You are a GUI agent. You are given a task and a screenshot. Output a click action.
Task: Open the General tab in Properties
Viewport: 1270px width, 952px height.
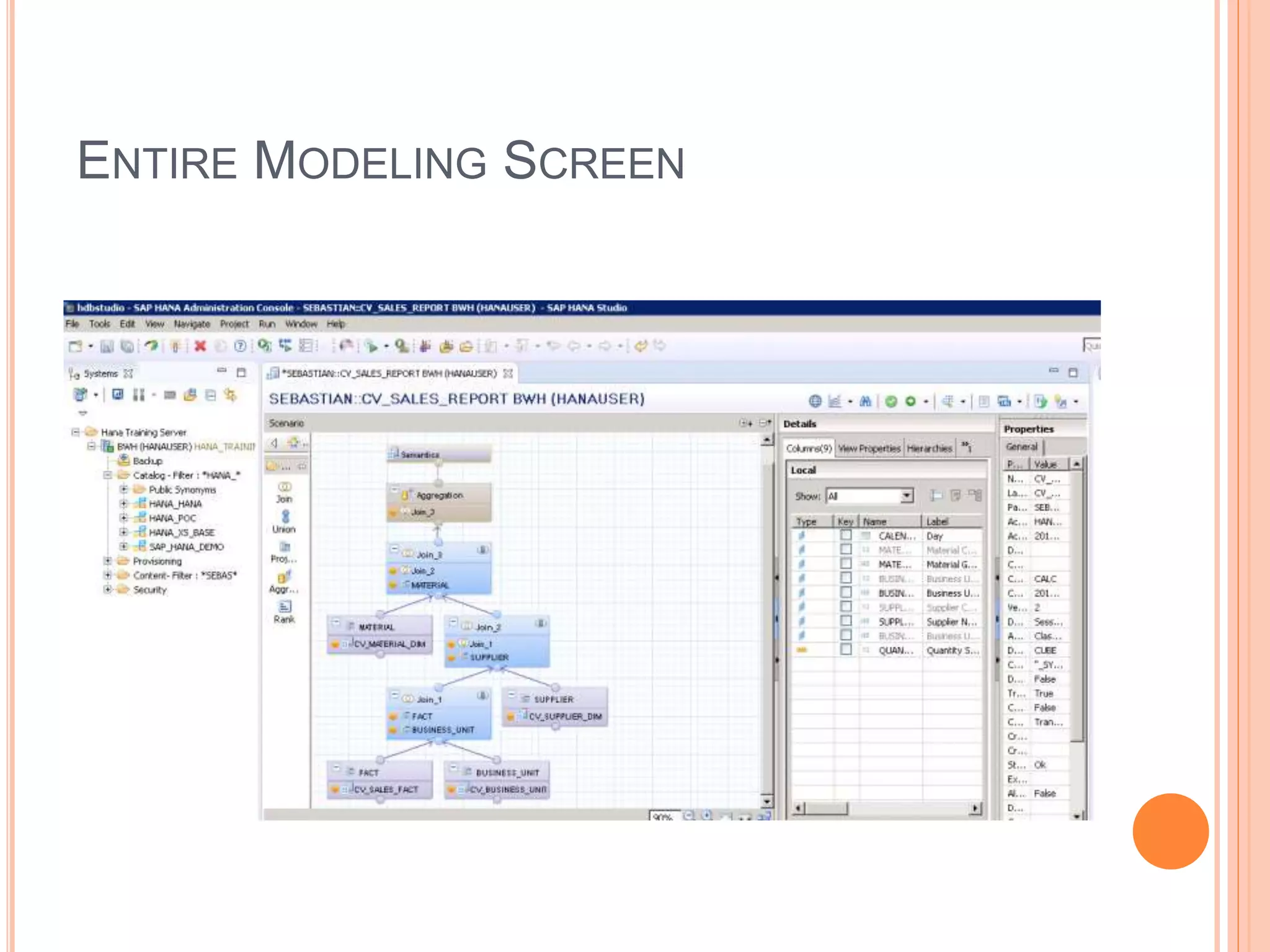tap(1021, 446)
